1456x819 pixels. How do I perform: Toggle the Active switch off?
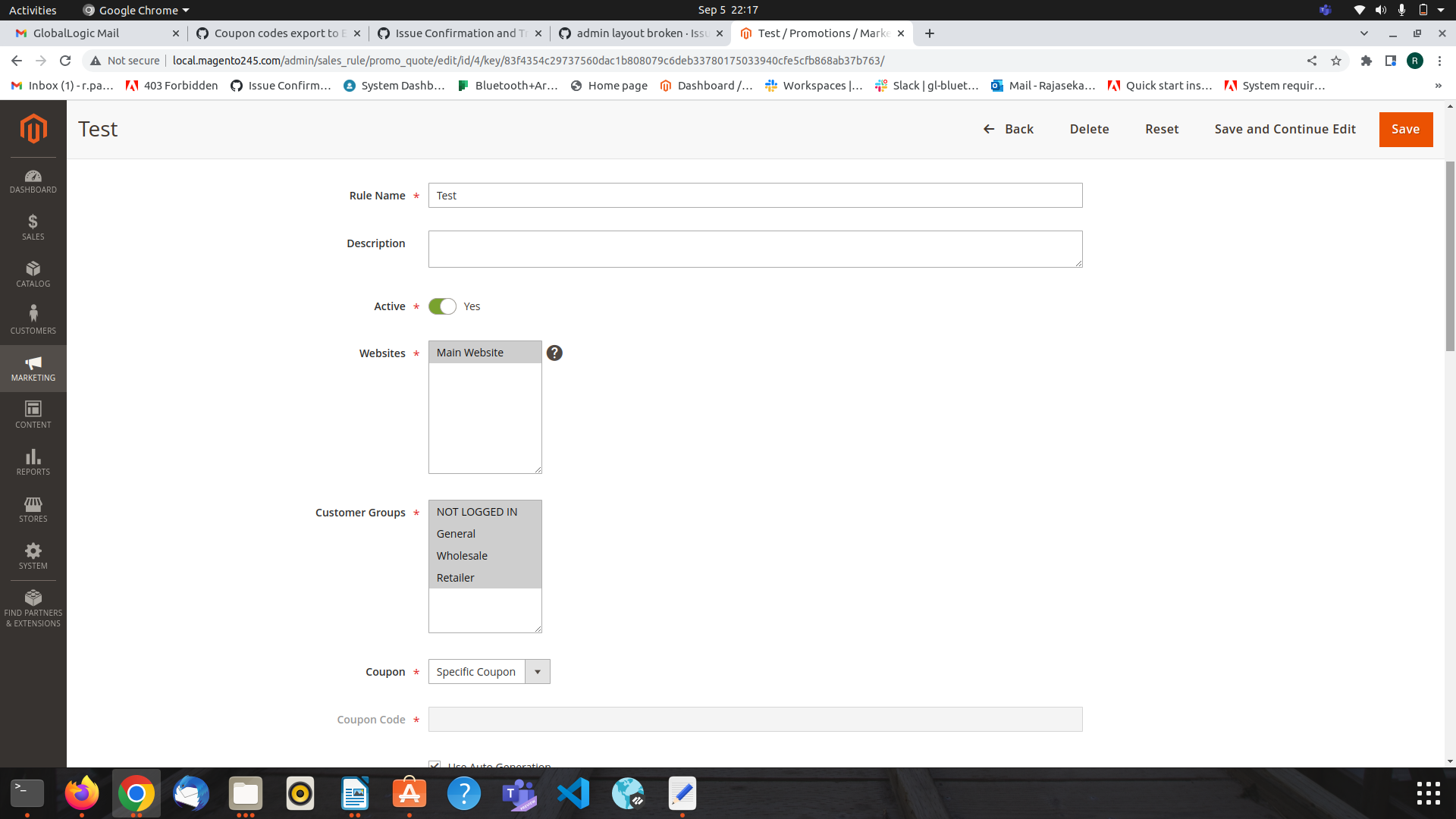point(441,306)
